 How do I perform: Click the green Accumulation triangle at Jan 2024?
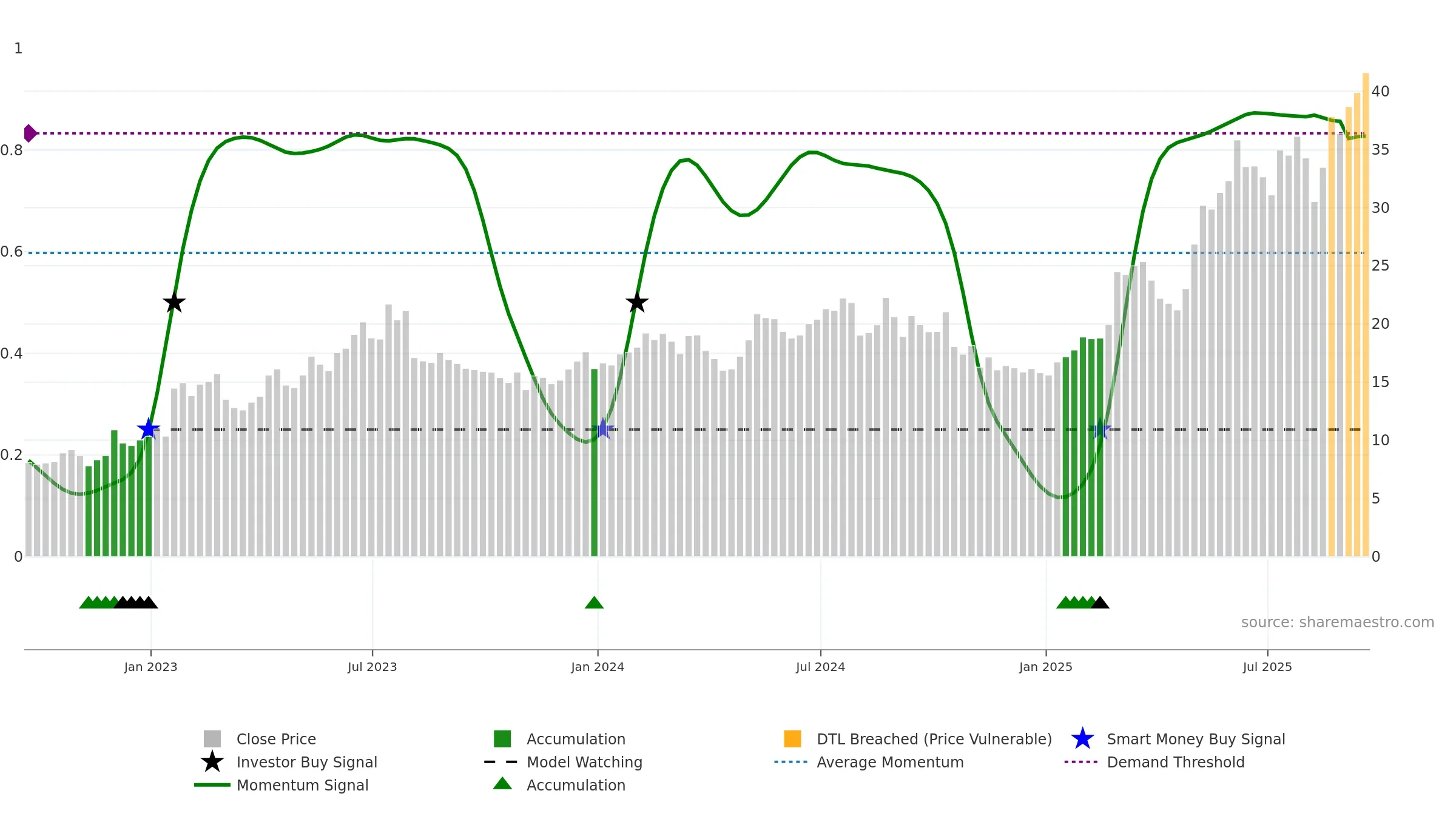pyautogui.click(x=594, y=602)
